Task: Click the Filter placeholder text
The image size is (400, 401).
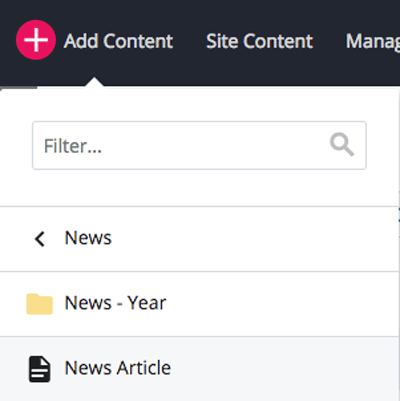Action: pyautogui.click(x=73, y=146)
